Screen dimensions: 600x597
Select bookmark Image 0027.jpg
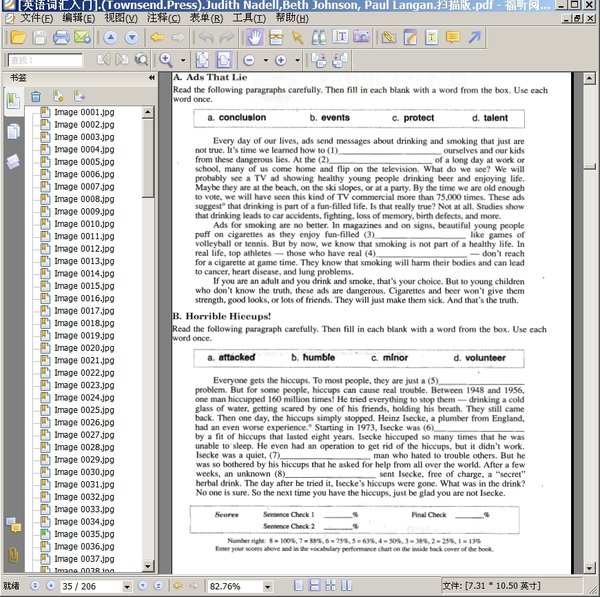coord(84,435)
